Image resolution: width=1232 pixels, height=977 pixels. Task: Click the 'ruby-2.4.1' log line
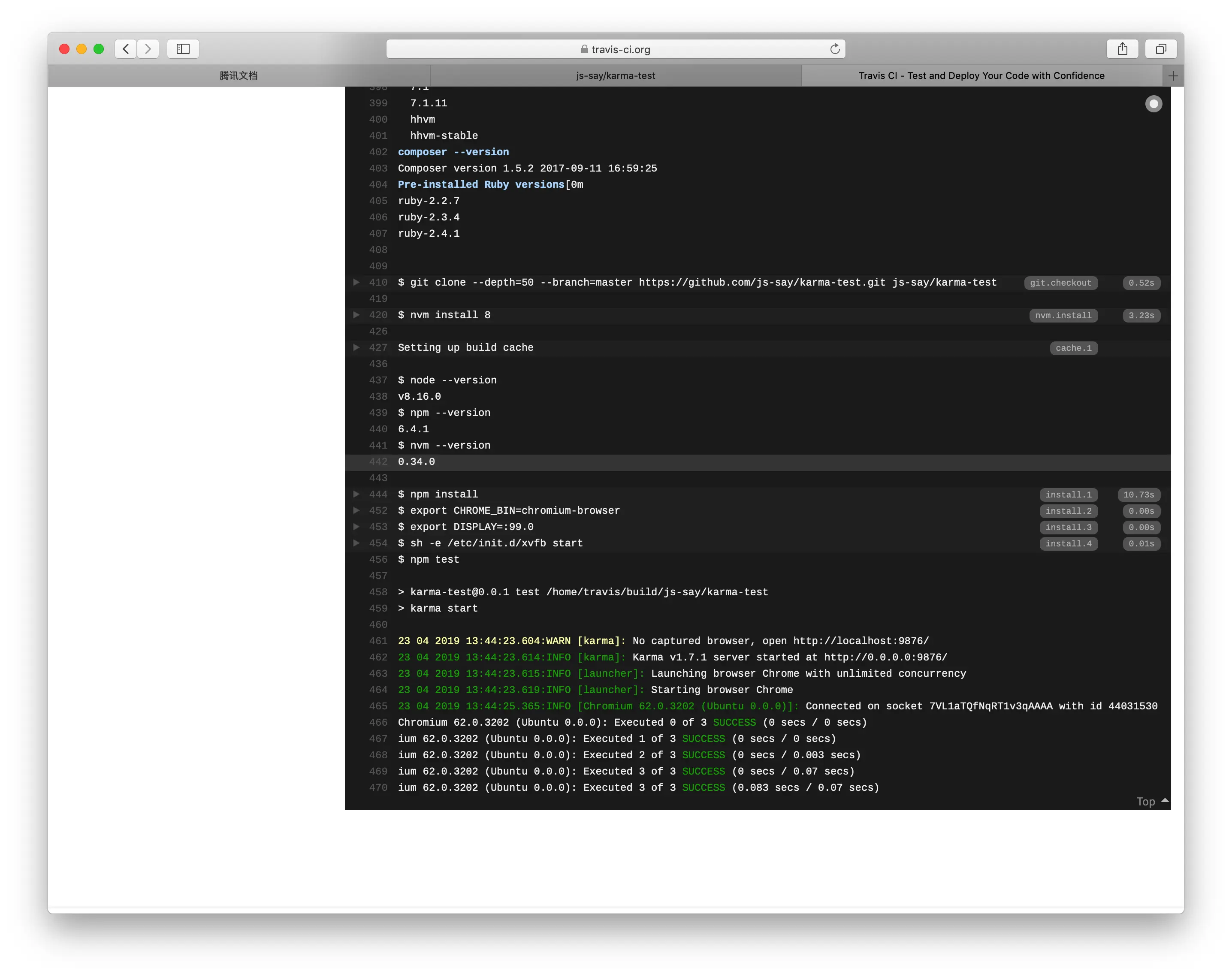coord(429,233)
